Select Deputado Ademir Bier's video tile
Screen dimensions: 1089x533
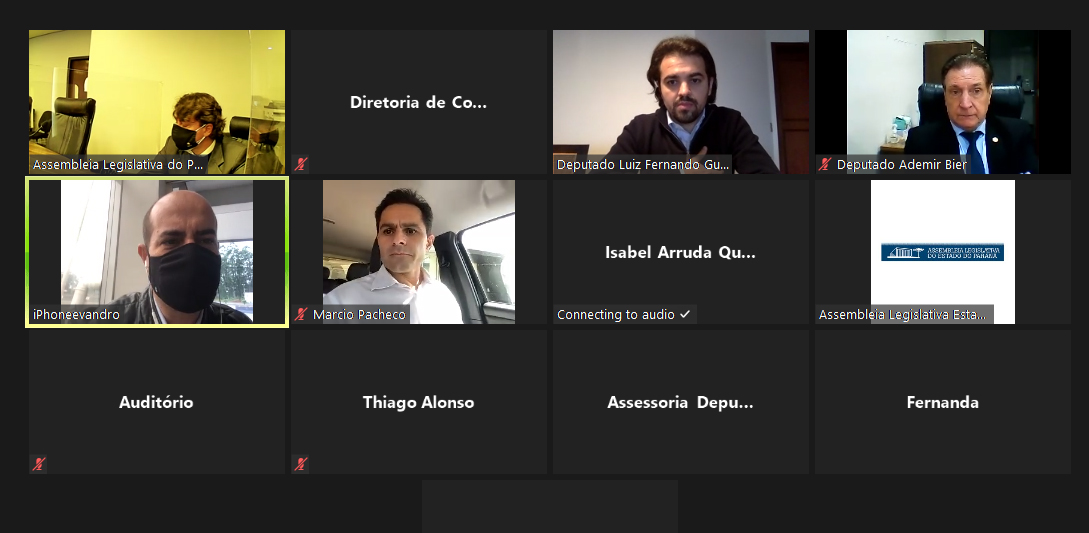click(x=942, y=101)
